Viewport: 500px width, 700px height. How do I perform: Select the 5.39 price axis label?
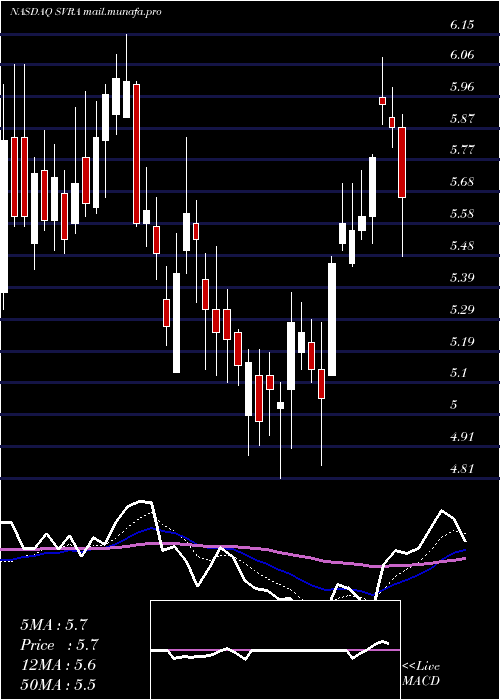point(462,278)
